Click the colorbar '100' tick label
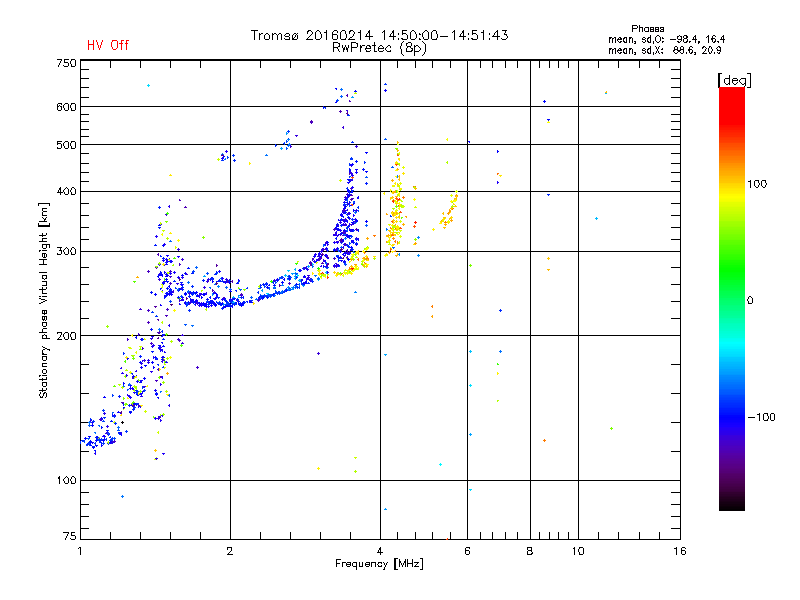 [757, 184]
